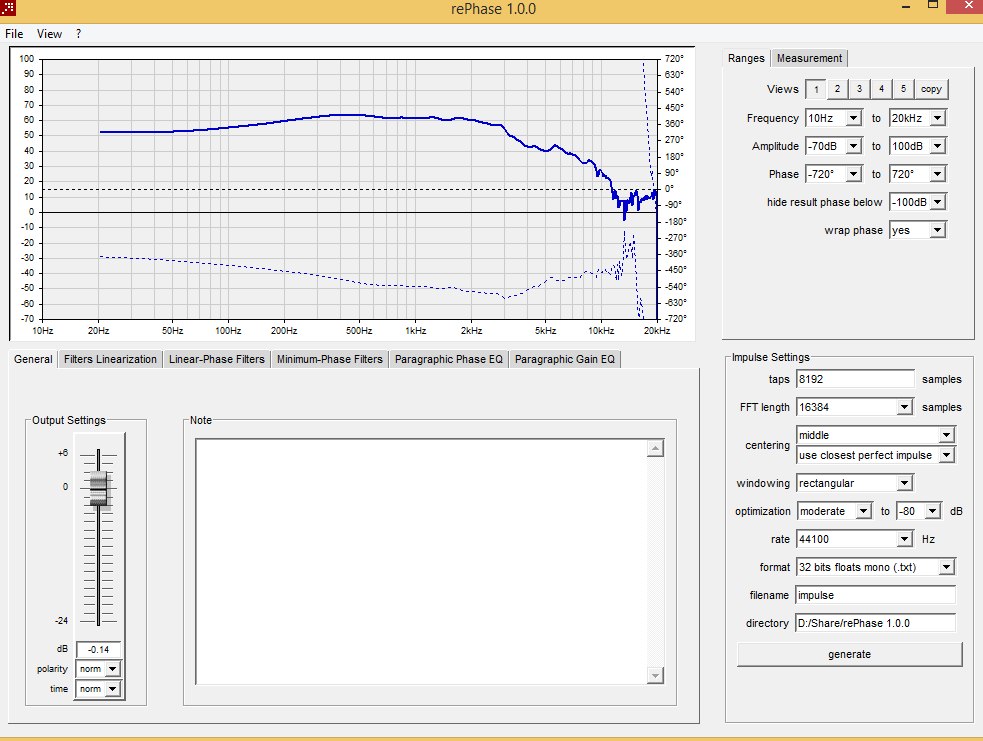Click the Note scrollbar down arrow

[655, 676]
